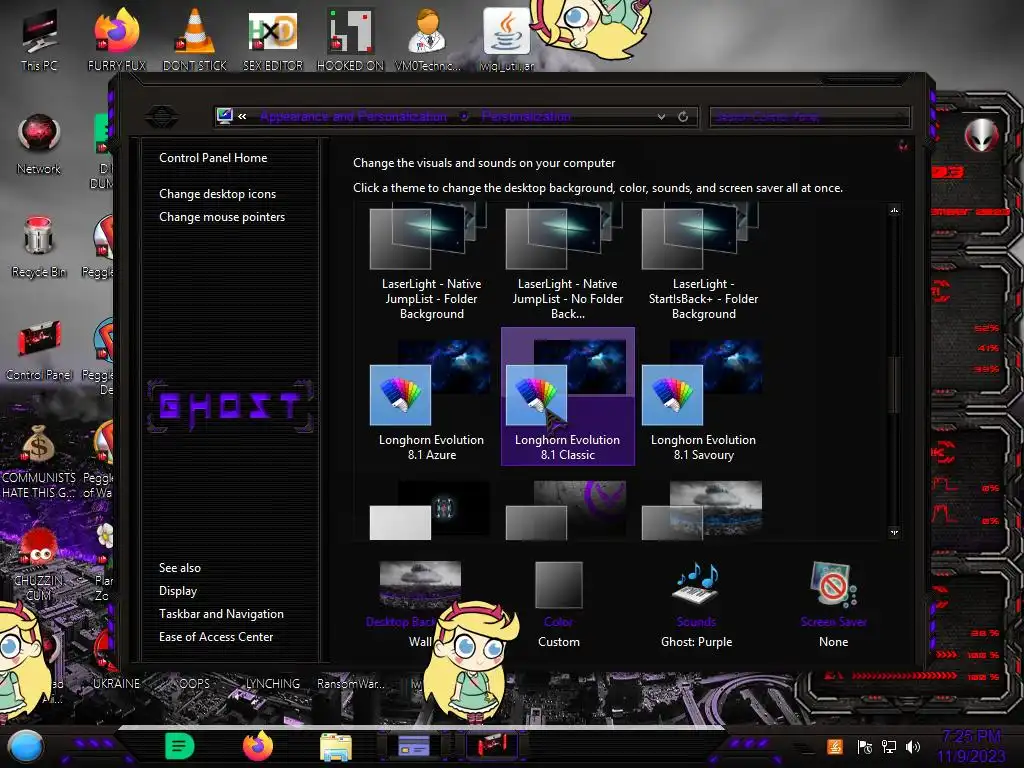The image size is (1024, 768).
Task: Open Change desktop icons link
Action: coord(217,194)
